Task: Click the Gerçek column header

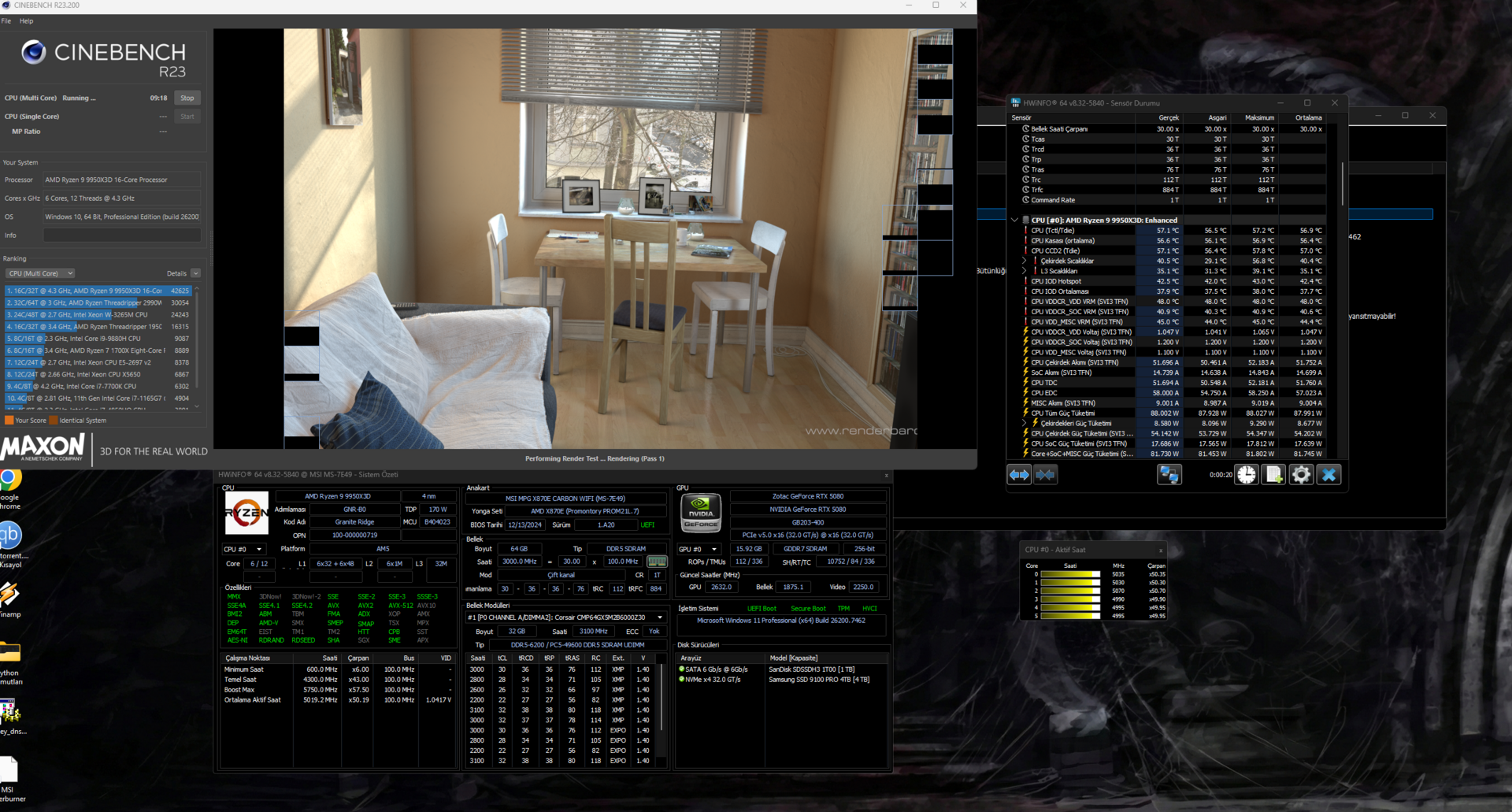Action: (x=1159, y=118)
